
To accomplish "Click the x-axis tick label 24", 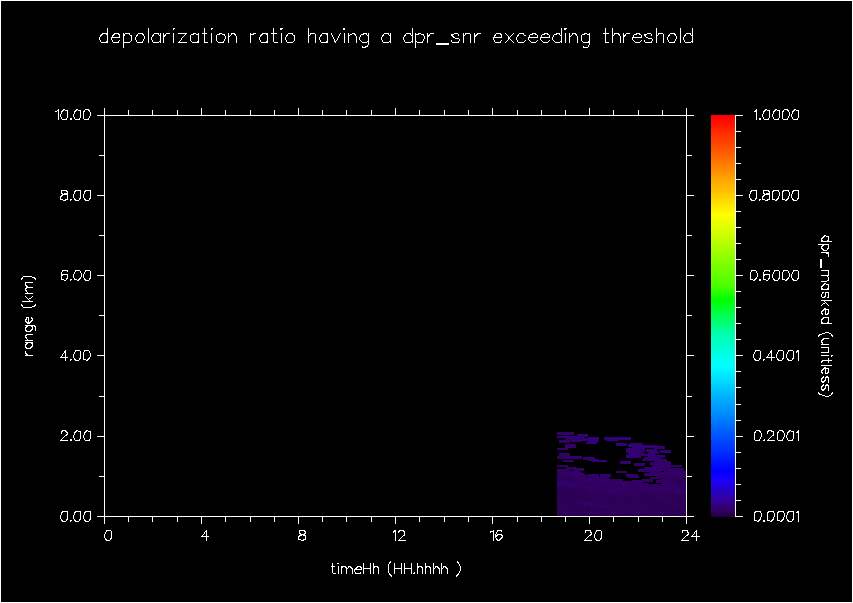I will [690, 536].
